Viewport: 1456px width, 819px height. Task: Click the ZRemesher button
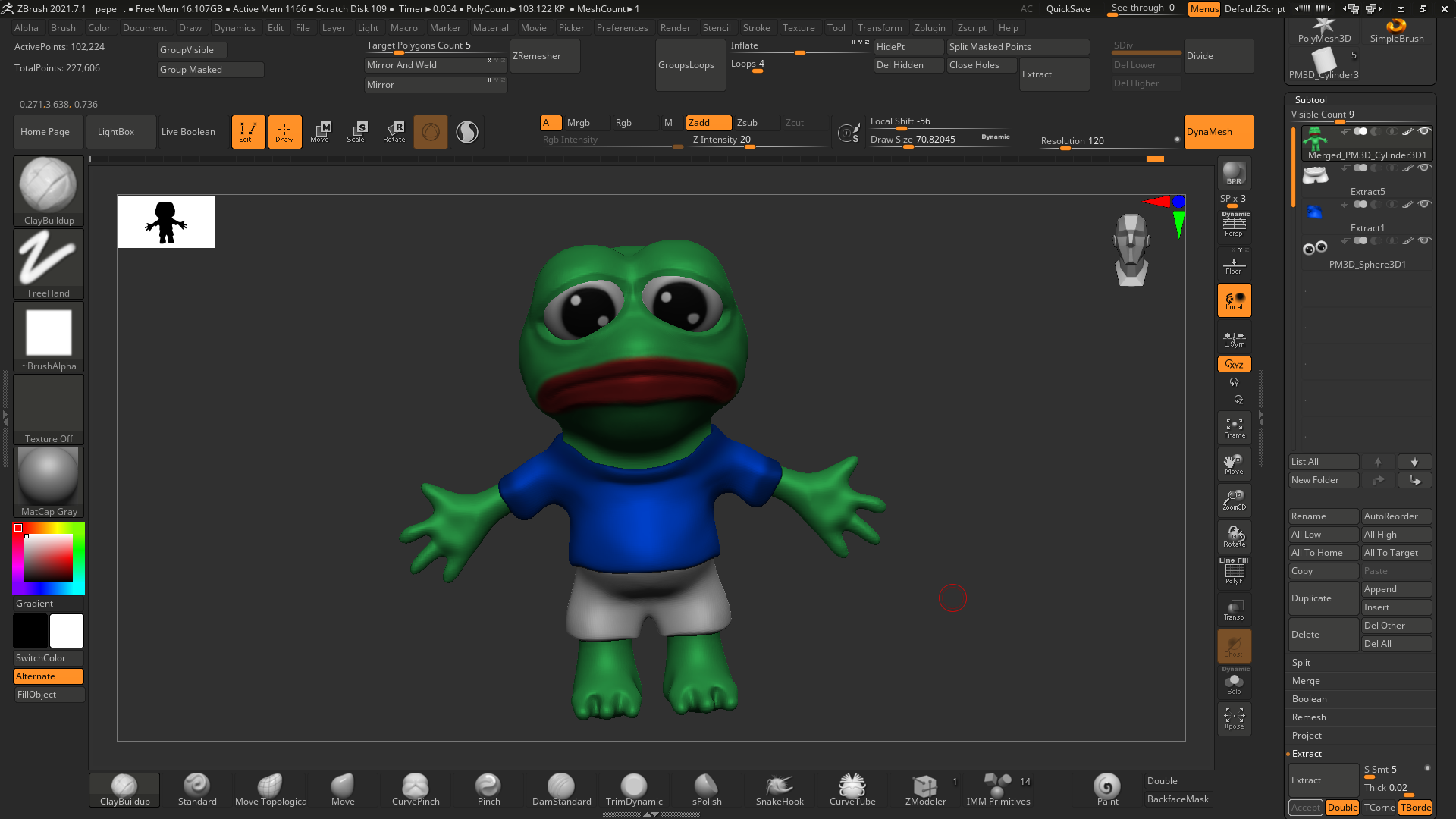coord(544,56)
